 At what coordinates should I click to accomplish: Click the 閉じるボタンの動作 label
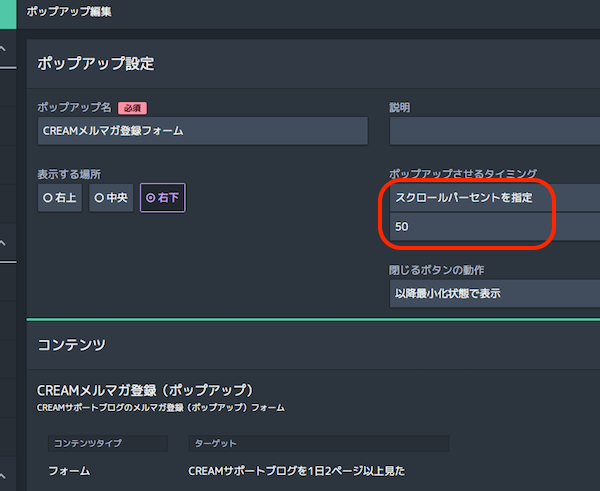coord(437,270)
